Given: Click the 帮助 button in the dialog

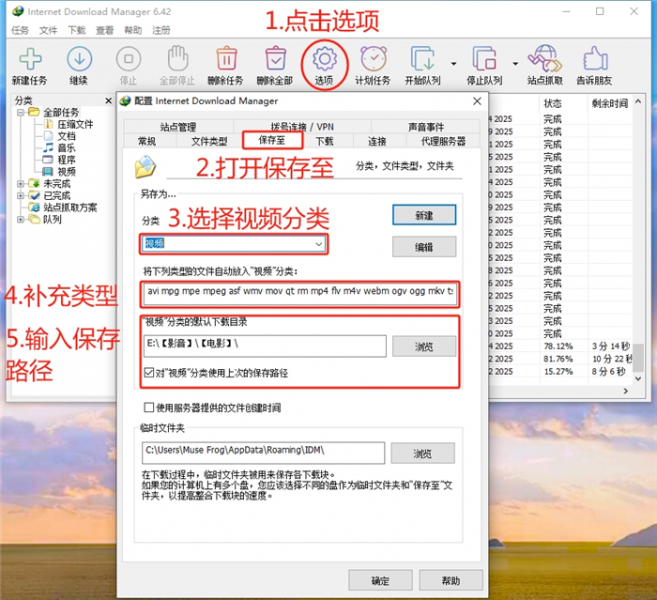Looking at the screenshot, I should click(x=451, y=580).
